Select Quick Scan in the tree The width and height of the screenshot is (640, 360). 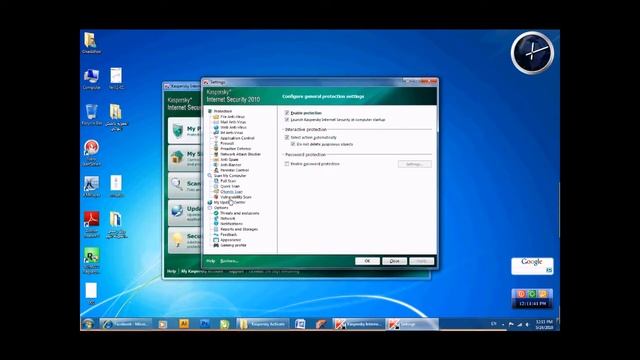pyautogui.click(x=230, y=186)
